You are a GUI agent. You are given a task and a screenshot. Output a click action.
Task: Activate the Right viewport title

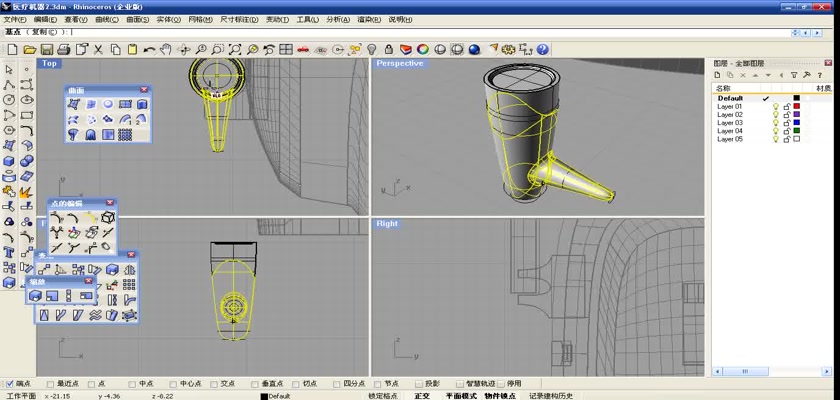[x=387, y=223]
